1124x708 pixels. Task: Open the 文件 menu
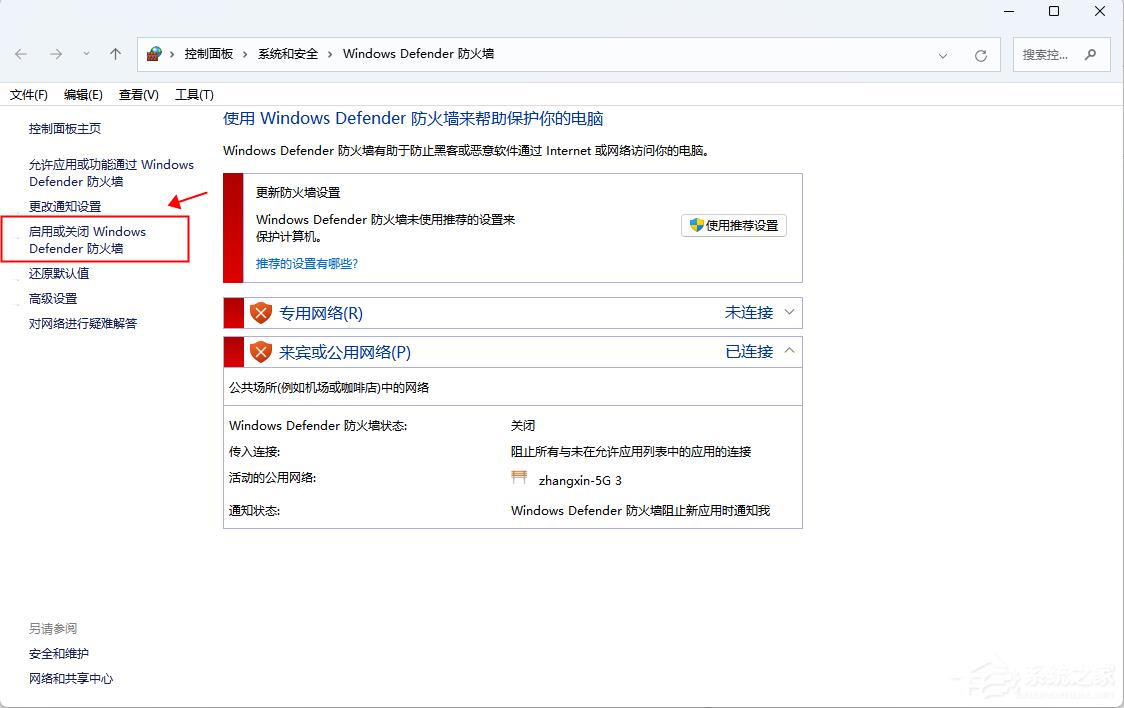pos(28,94)
